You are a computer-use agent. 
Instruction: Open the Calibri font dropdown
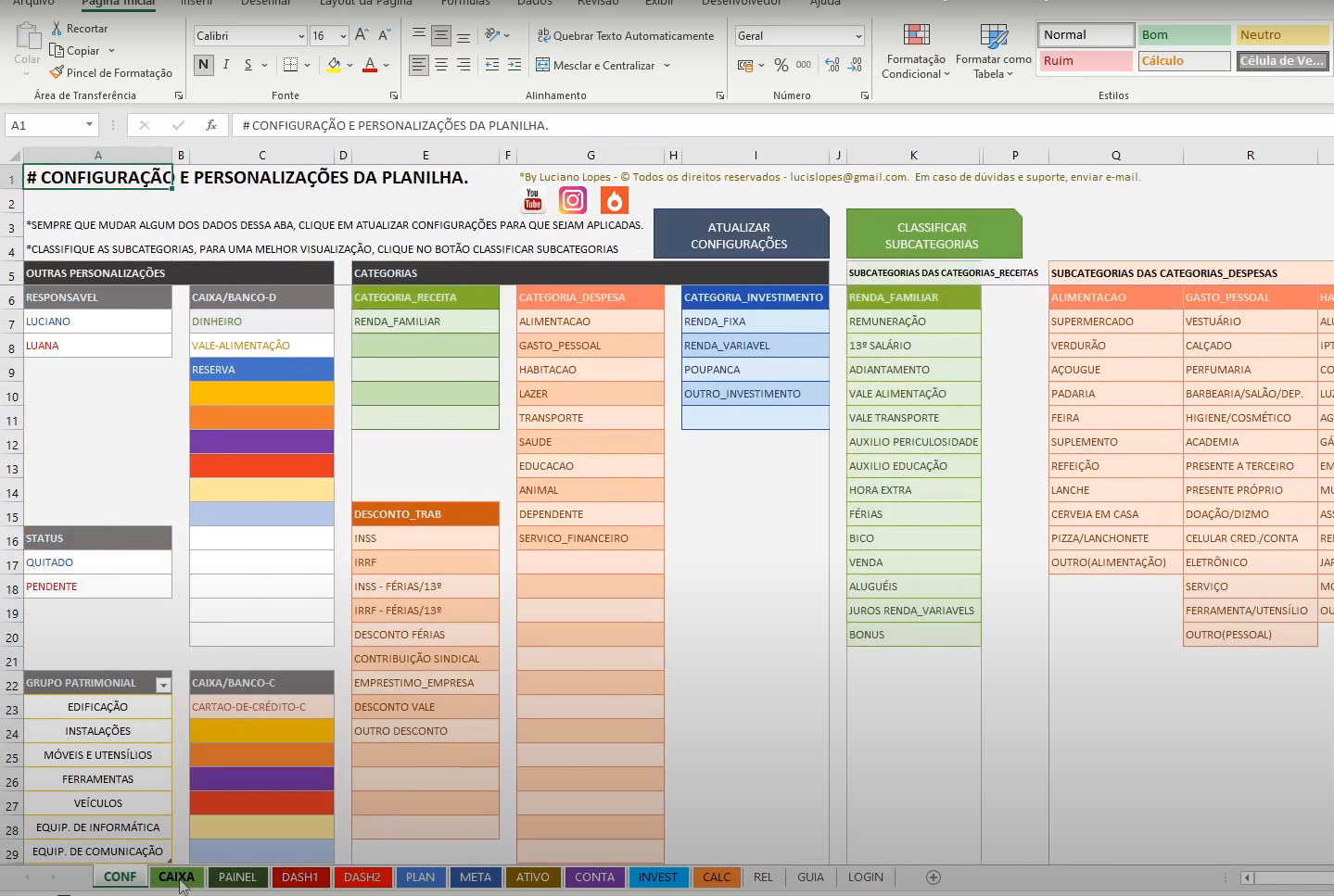point(301,35)
